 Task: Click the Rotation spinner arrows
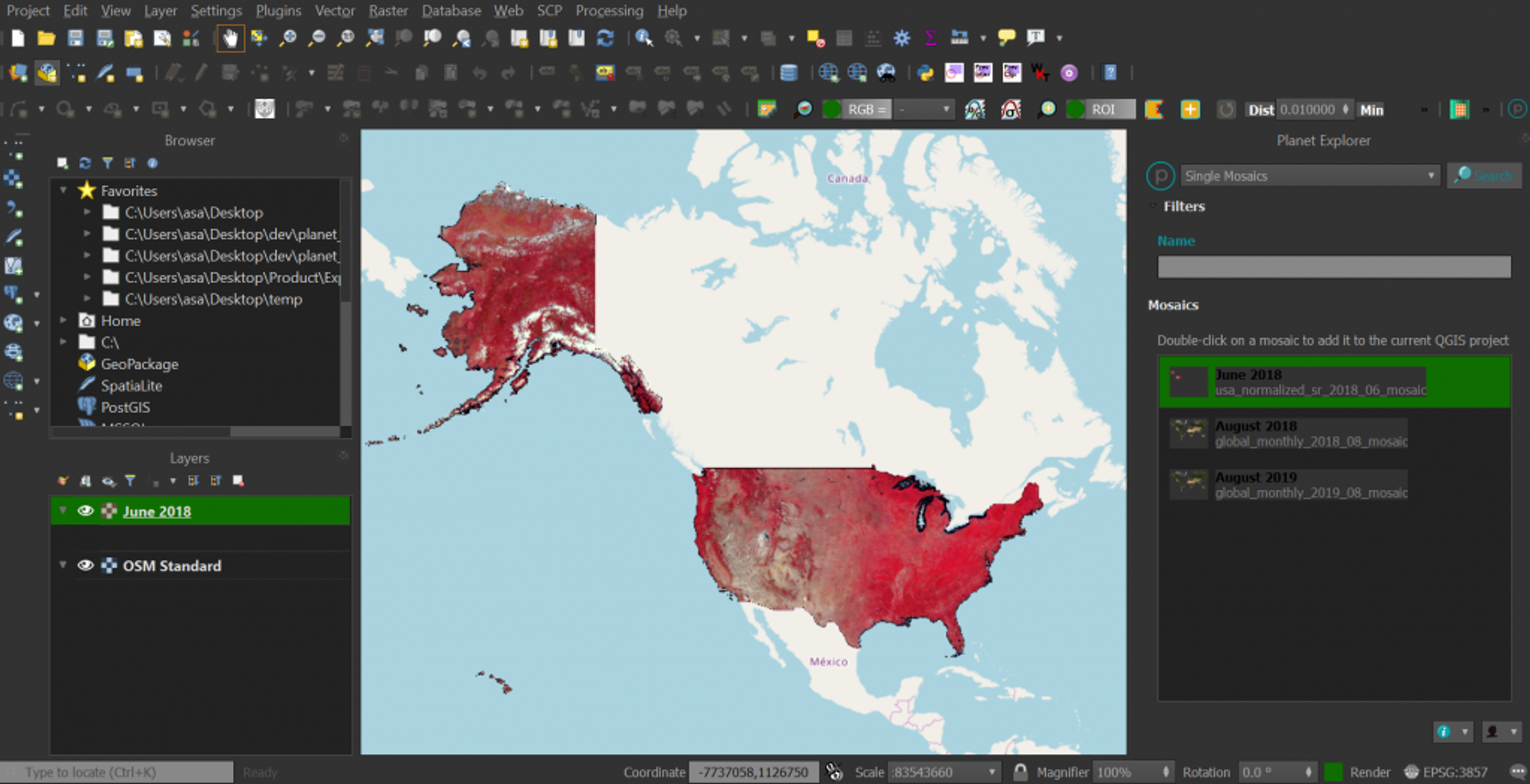[x=1307, y=772]
